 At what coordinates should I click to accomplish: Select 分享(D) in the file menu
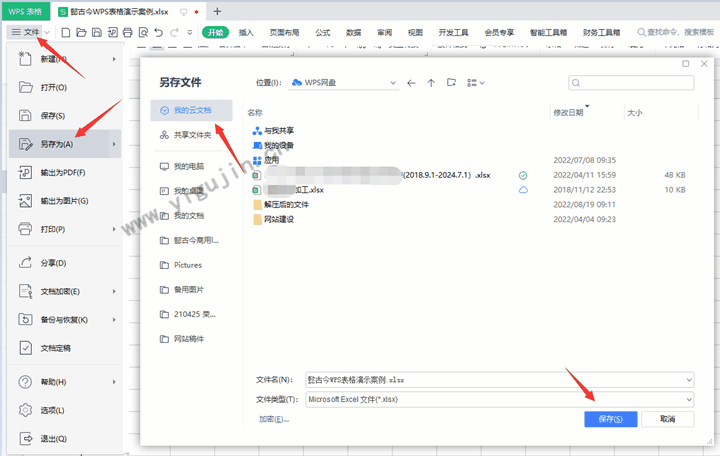coord(65,263)
